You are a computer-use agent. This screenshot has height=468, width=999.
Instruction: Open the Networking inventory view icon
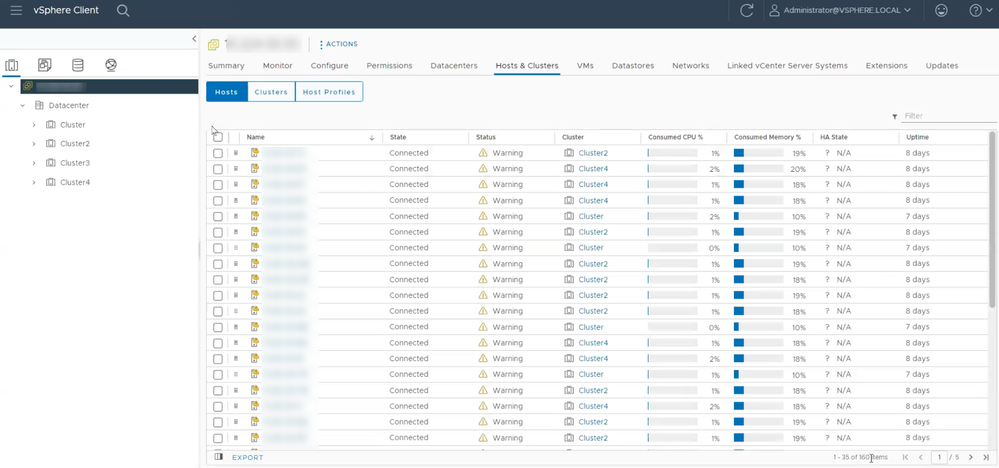[x=111, y=66]
